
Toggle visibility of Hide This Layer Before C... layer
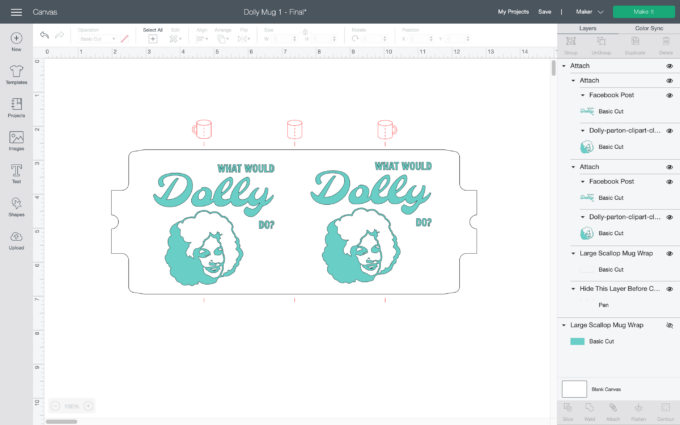pos(670,289)
